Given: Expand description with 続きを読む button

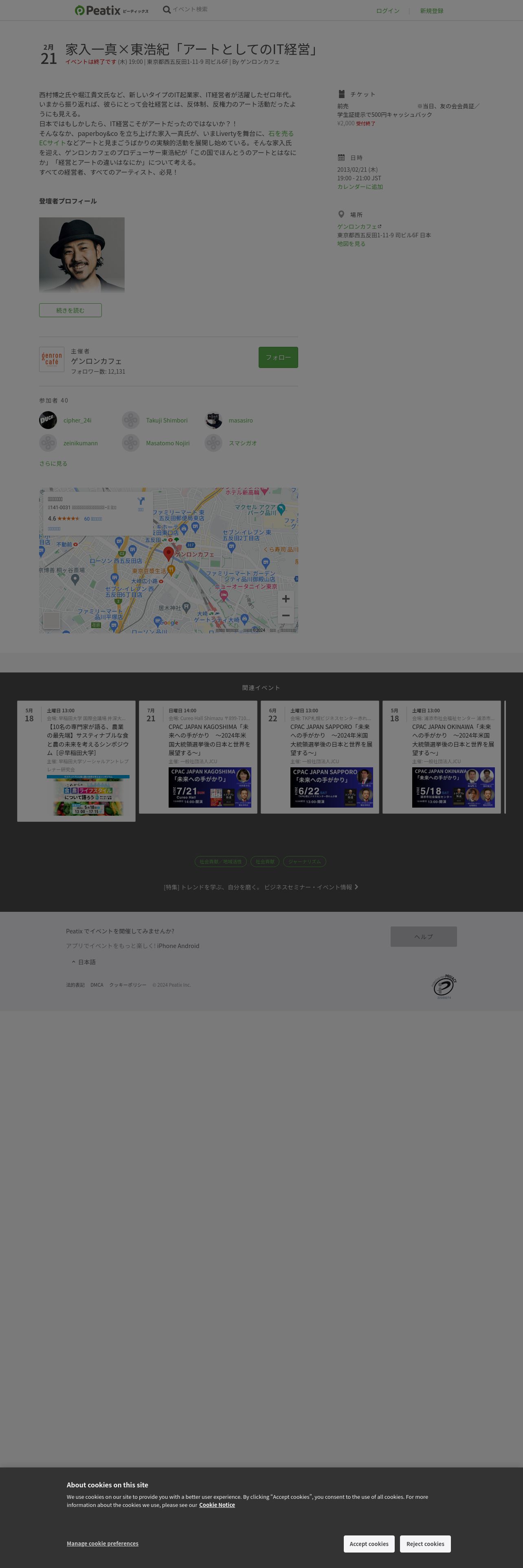Looking at the screenshot, I should point(70,311).
